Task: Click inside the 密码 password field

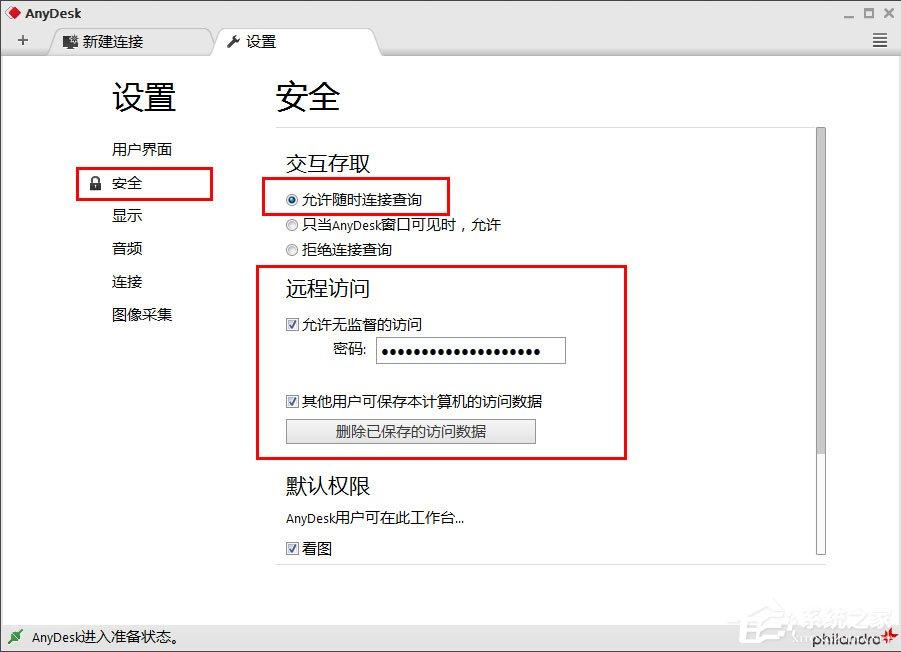Action: (470, 350)
